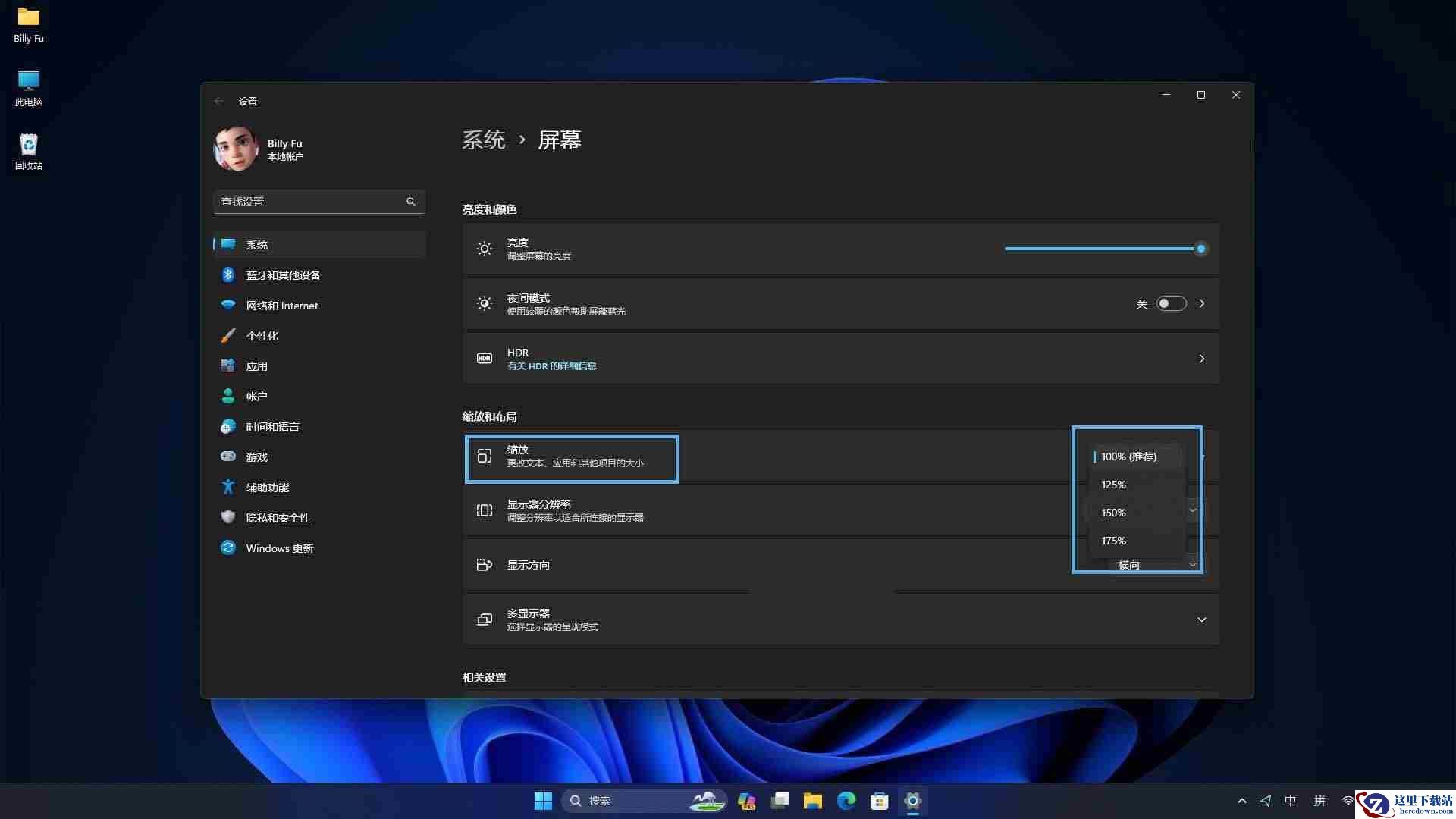Click the 拼 Pinyin IME indicator
This screenshot has height=819, width=1456.
click(1319, 801)
